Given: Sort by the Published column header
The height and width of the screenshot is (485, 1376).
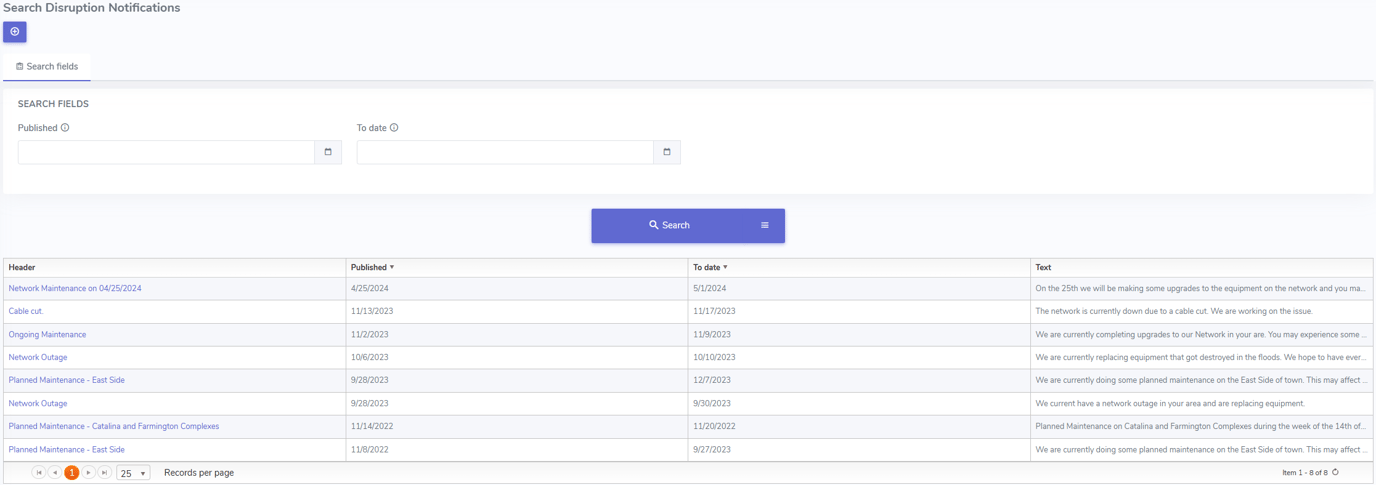Looking at the screenshot, I should point(369,268).
